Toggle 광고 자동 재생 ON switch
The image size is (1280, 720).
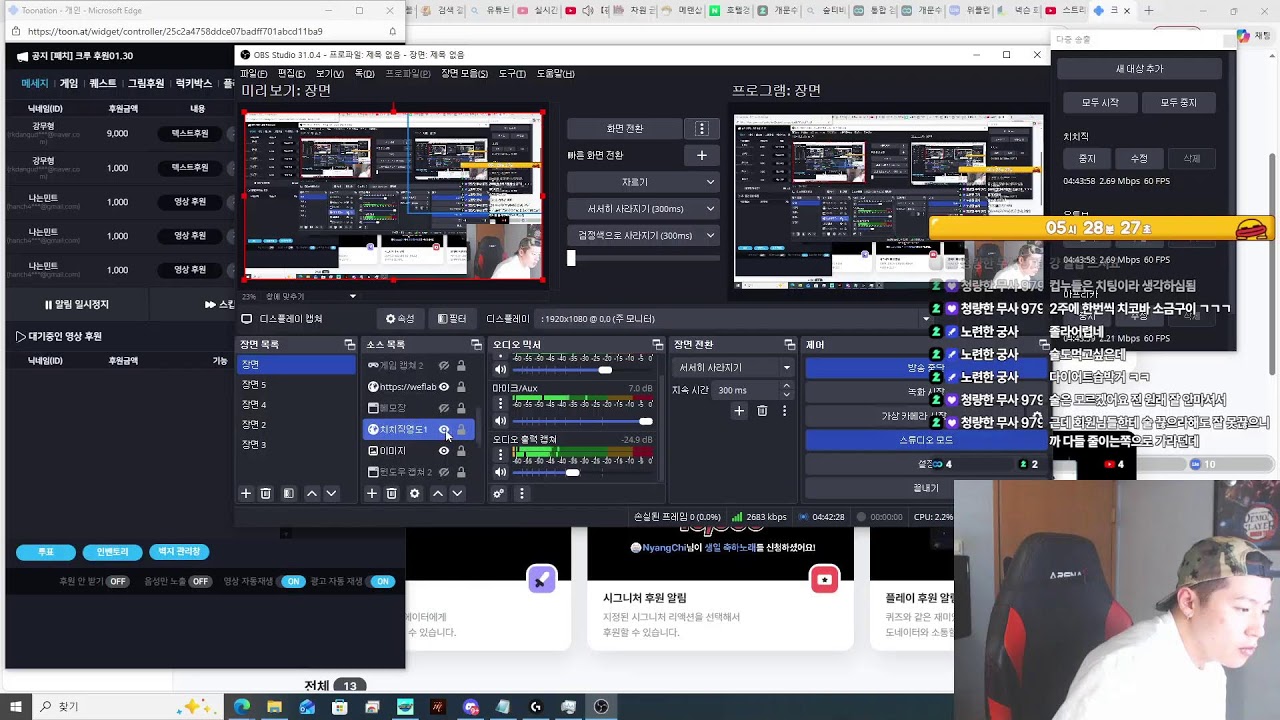pyautogui.click(x=382, y=581)
